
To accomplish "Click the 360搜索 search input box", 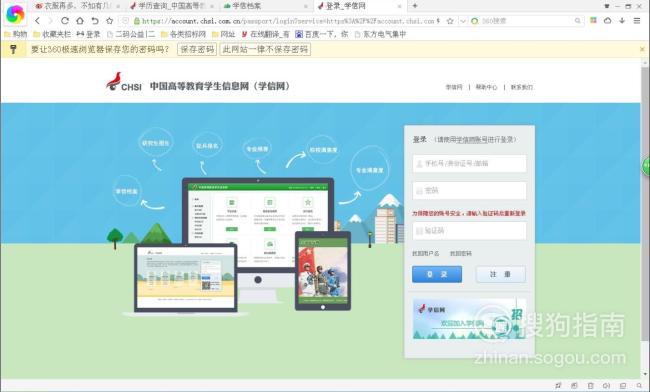I will (x=526, y=21).
